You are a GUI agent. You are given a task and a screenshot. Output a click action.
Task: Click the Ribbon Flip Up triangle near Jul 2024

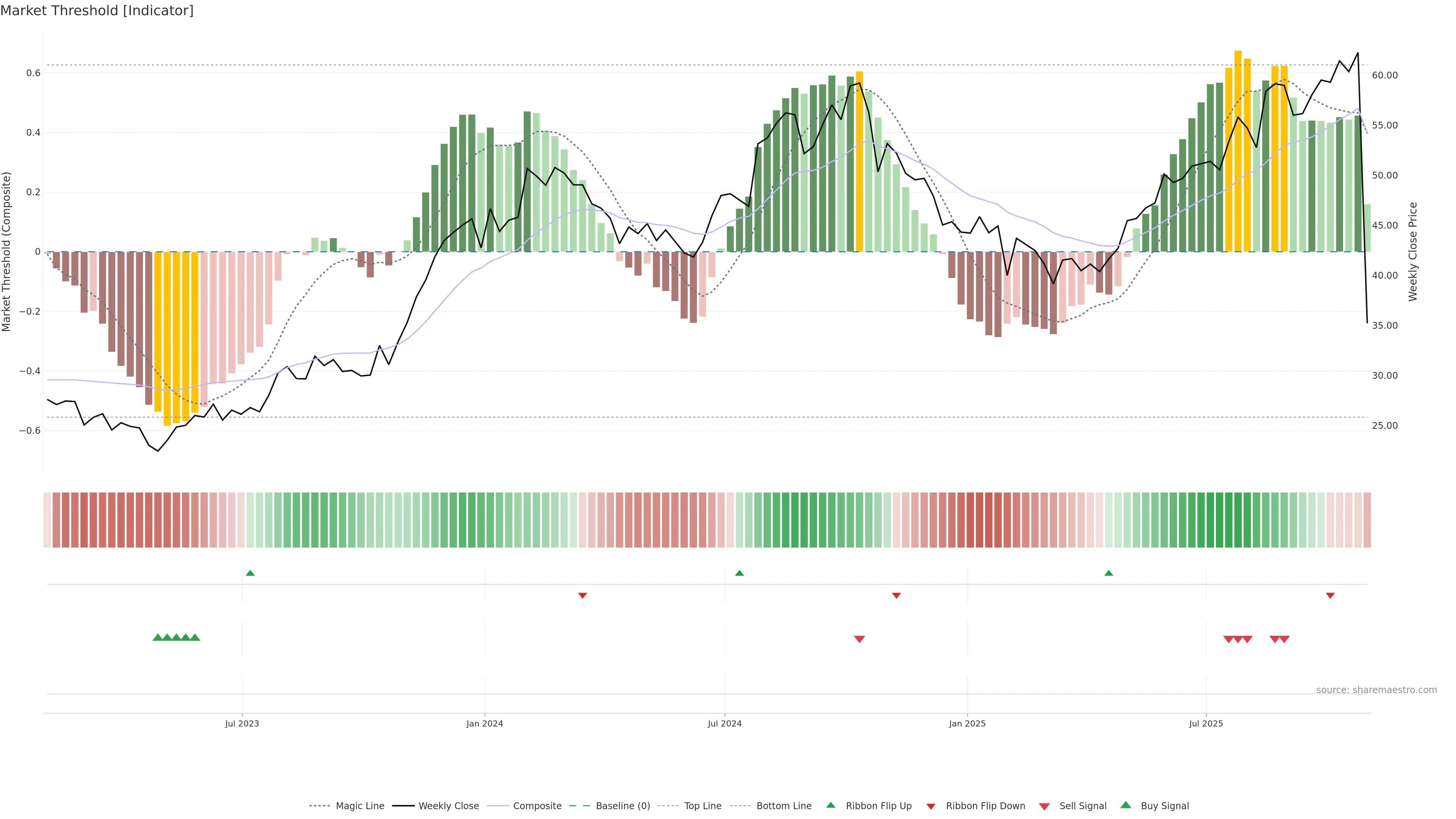point(739,573)
